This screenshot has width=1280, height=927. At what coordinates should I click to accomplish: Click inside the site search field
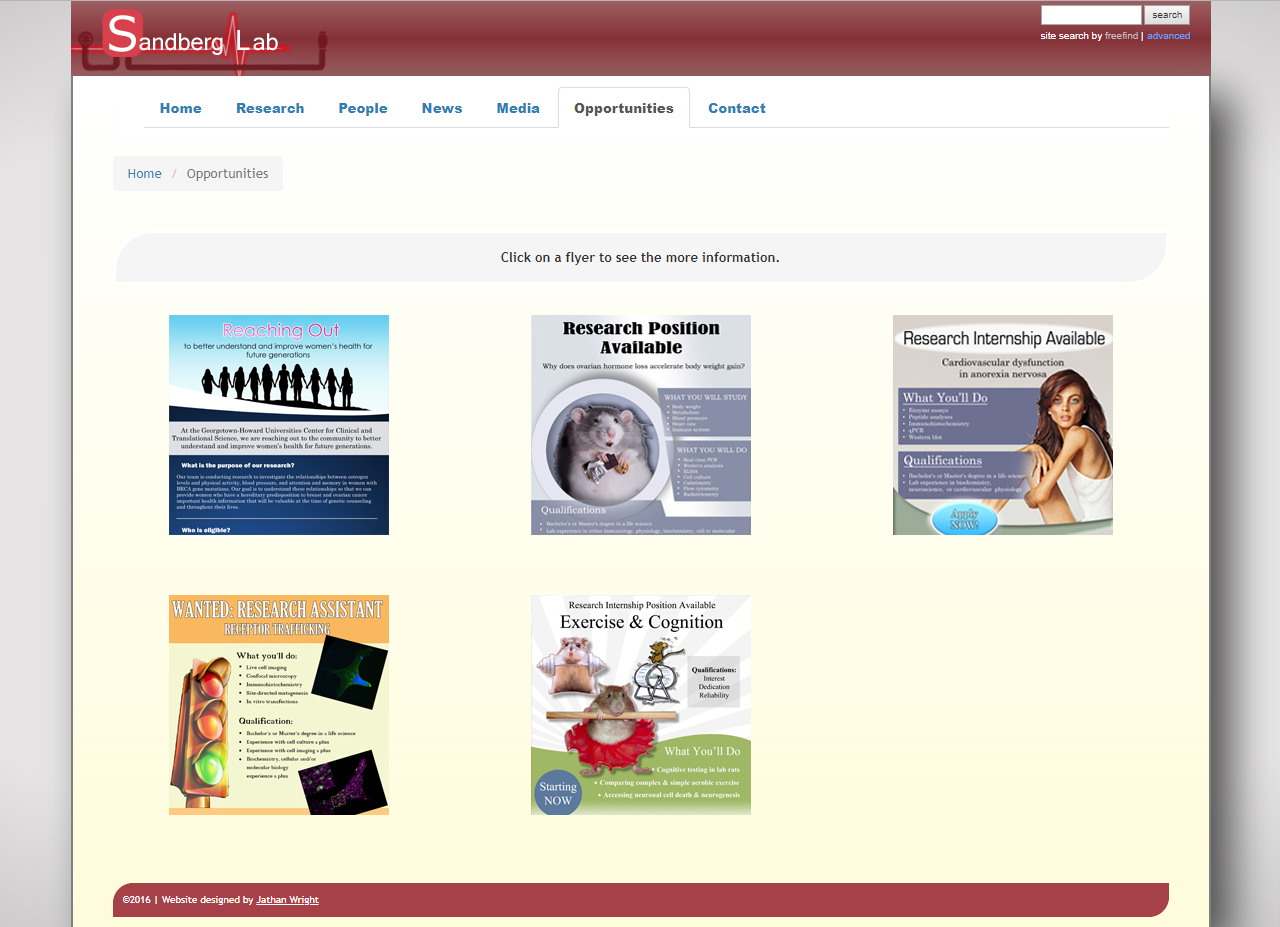click(1090, 15)
